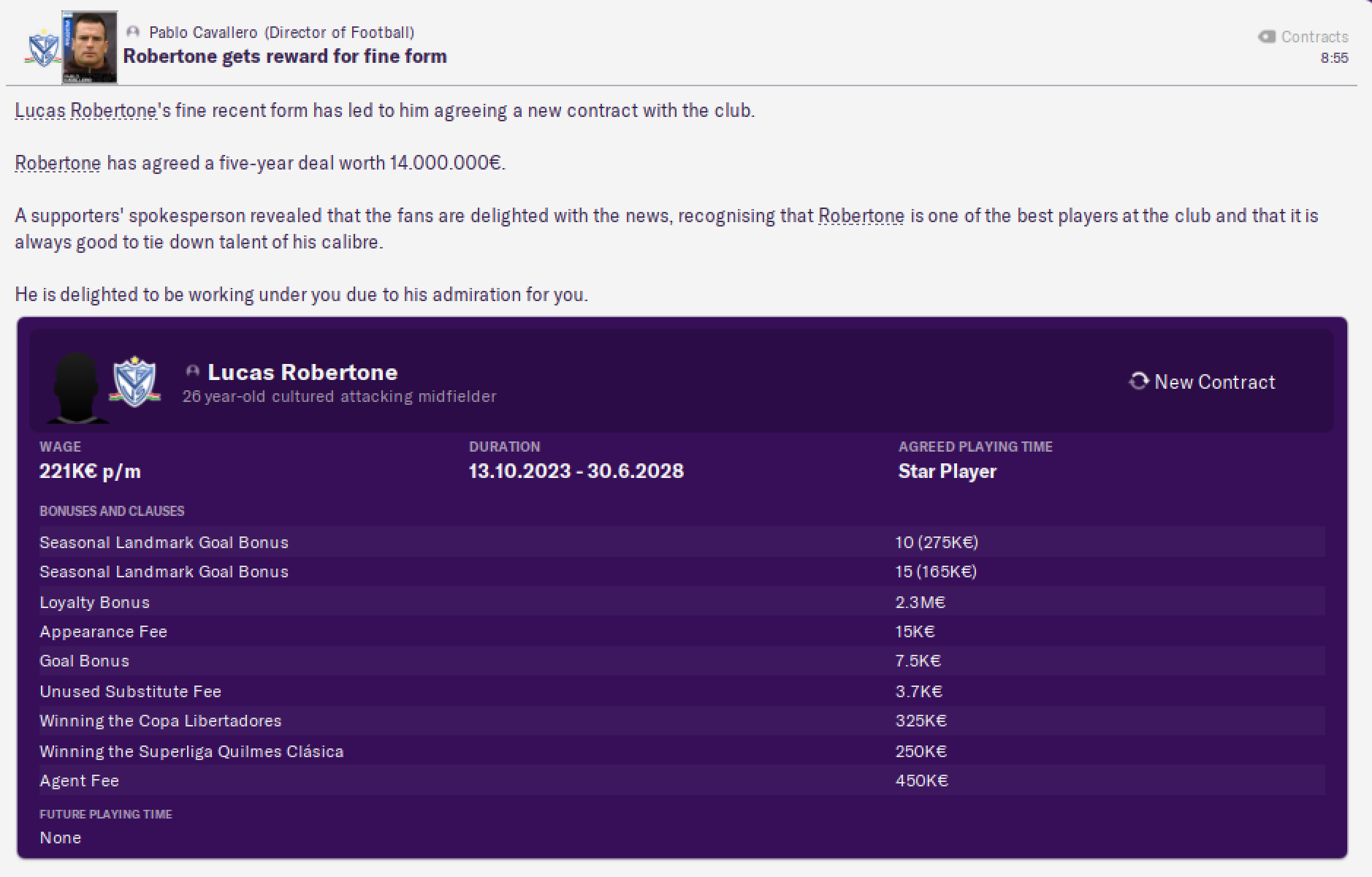
Task: Click Robertone link in supporters' paragraph
Action: [861, 216]
